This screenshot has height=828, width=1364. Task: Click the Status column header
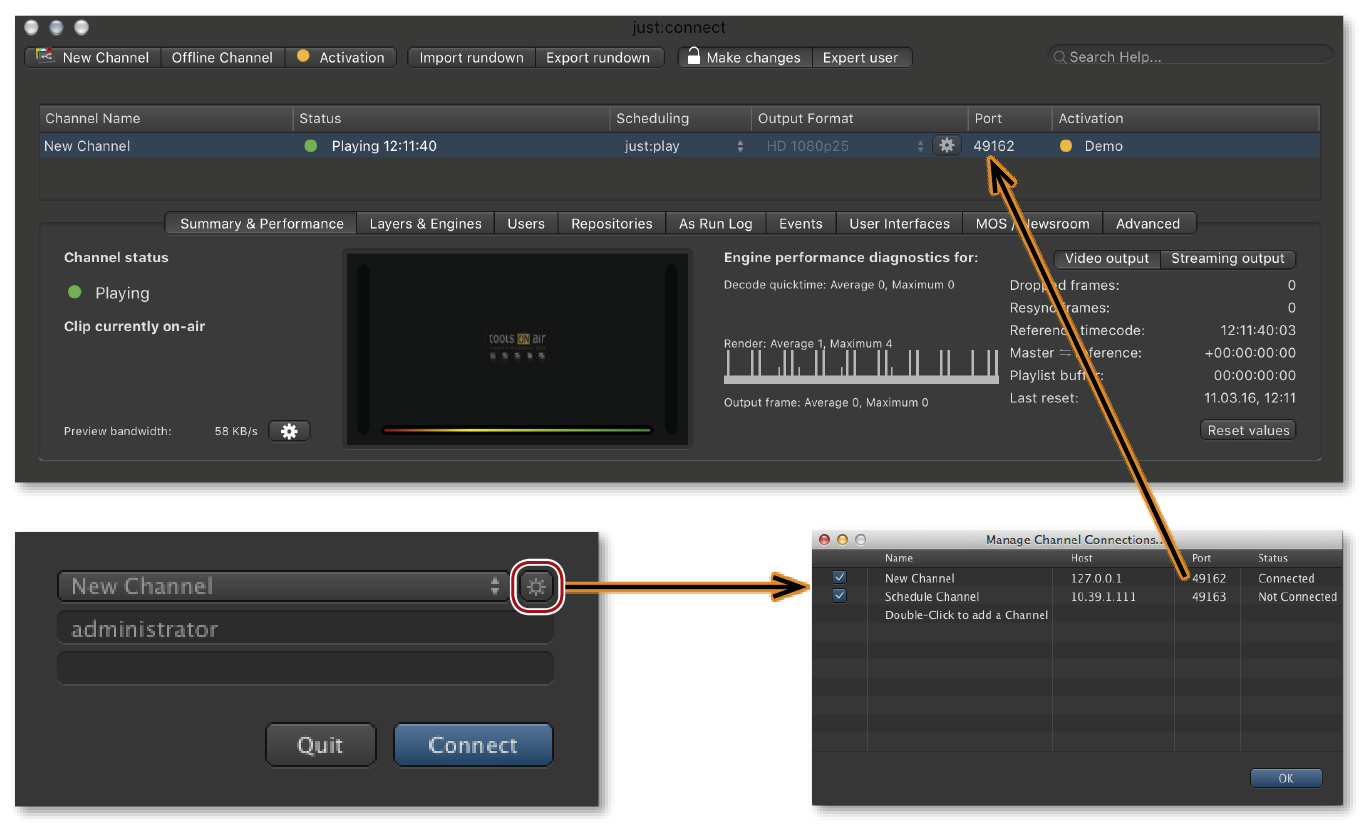452,118
